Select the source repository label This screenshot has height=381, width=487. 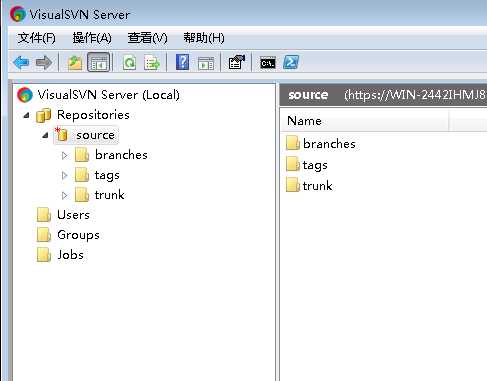click(95, 135)
